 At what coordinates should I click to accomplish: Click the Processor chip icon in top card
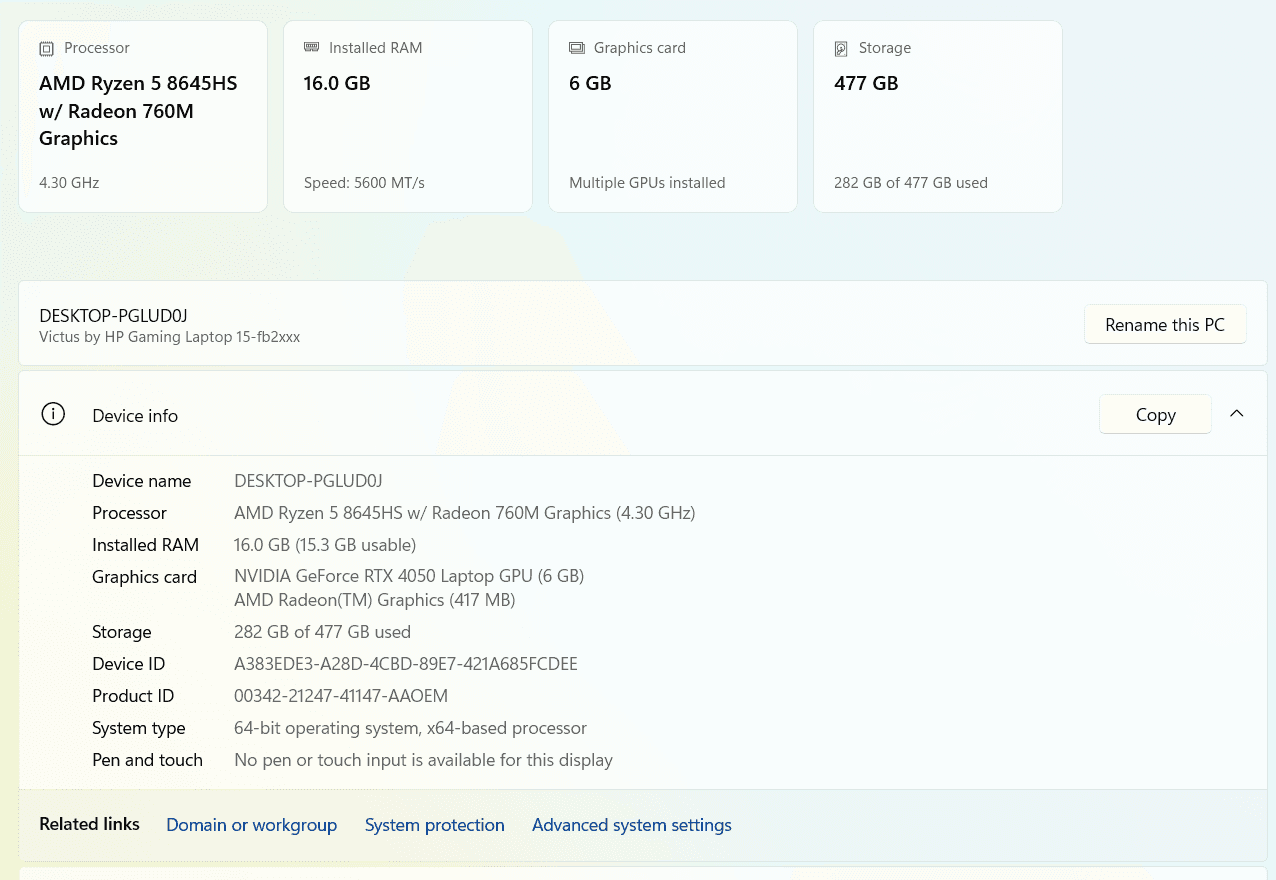point(46,48)
